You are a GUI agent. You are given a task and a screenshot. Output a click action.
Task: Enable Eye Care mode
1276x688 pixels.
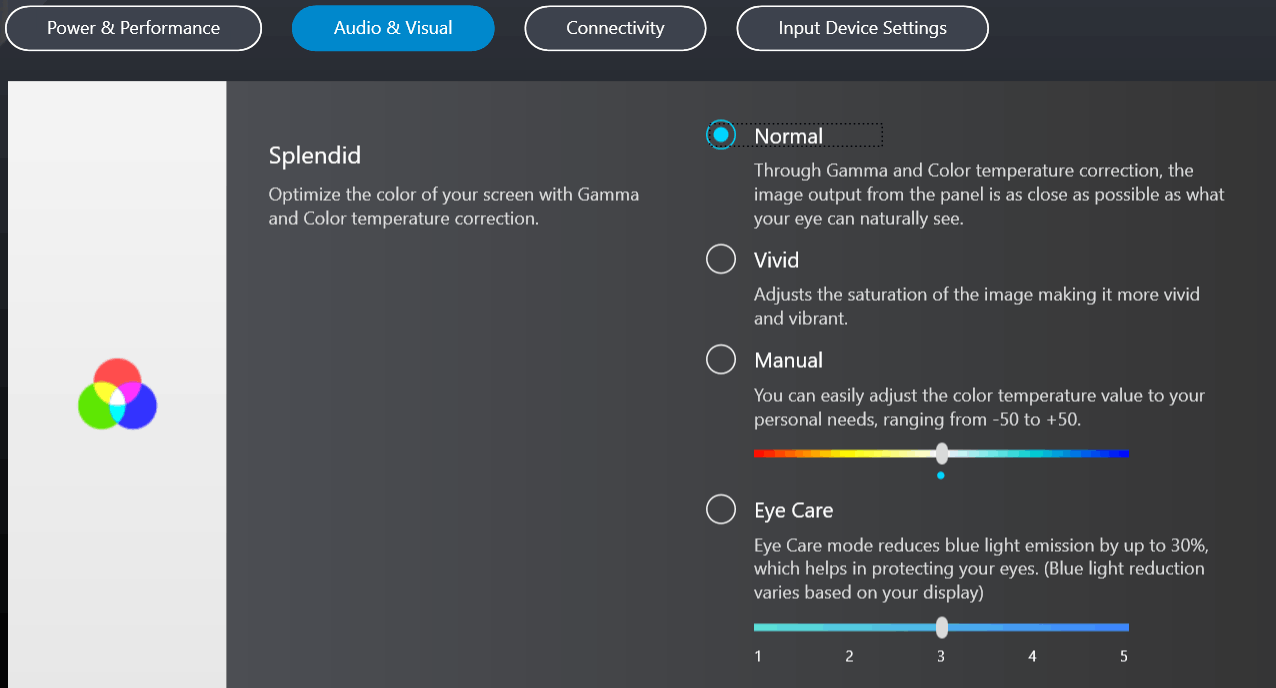721,508
